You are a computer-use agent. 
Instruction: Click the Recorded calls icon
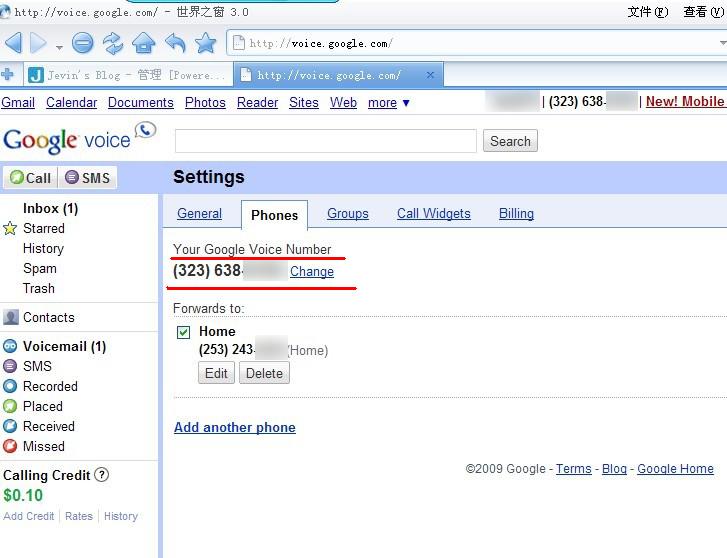tap(10, 386)
